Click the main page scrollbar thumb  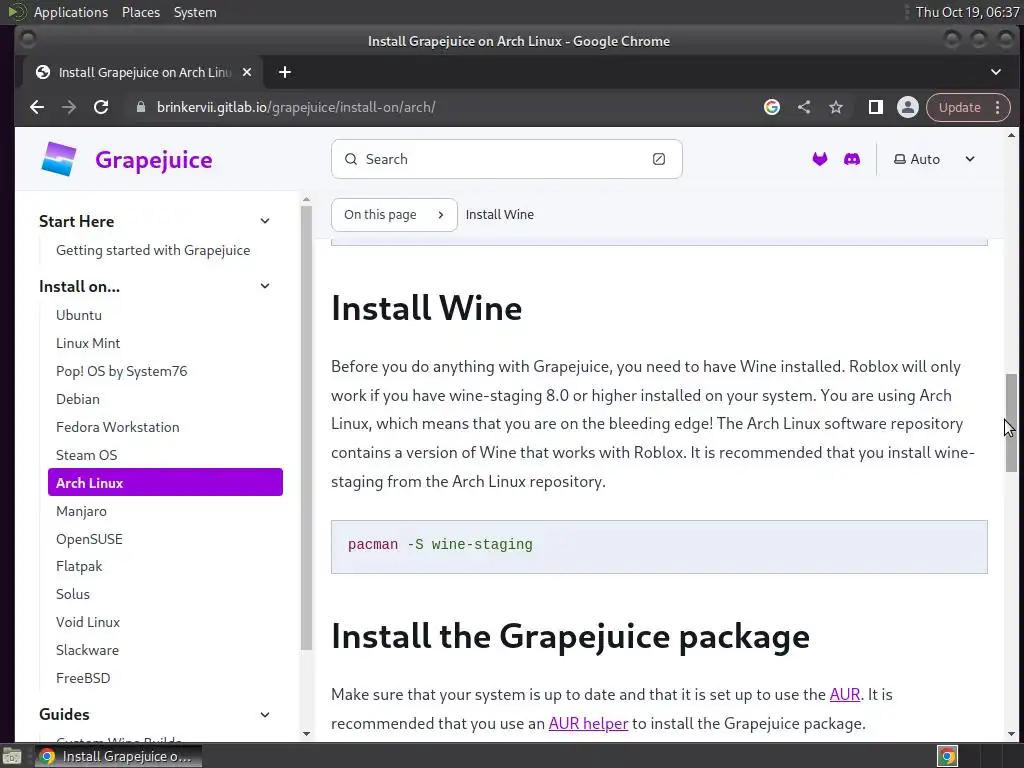(x=1011, y=423)
